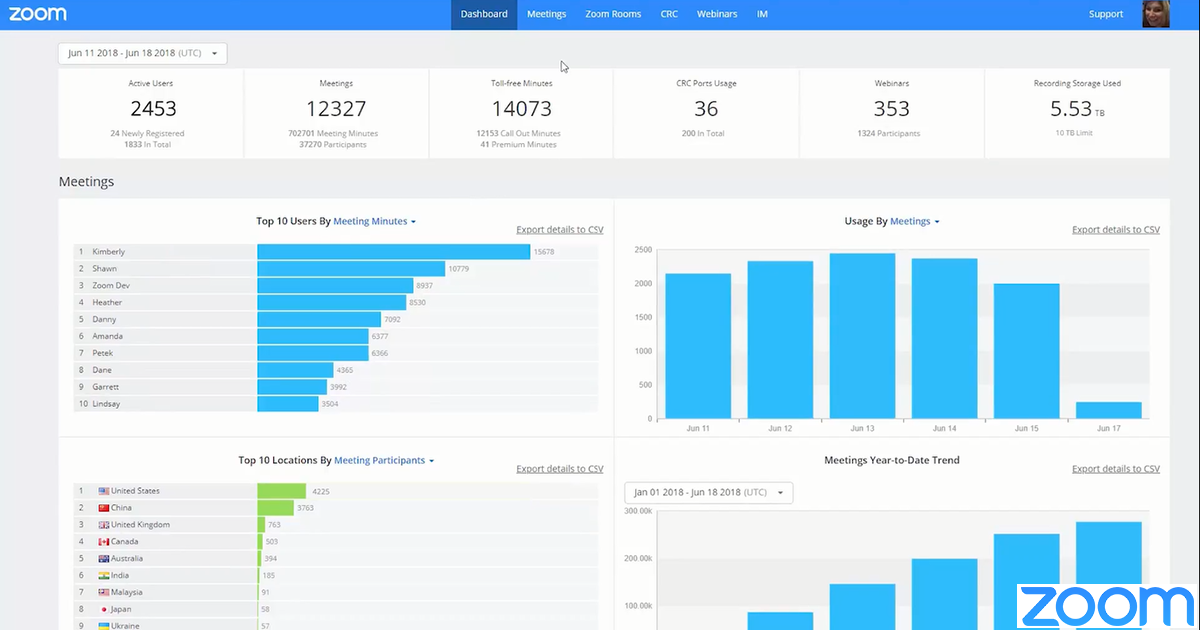Click the Zoom logo in header
The image size is (1200, 630).
click(x=38, y=14)
